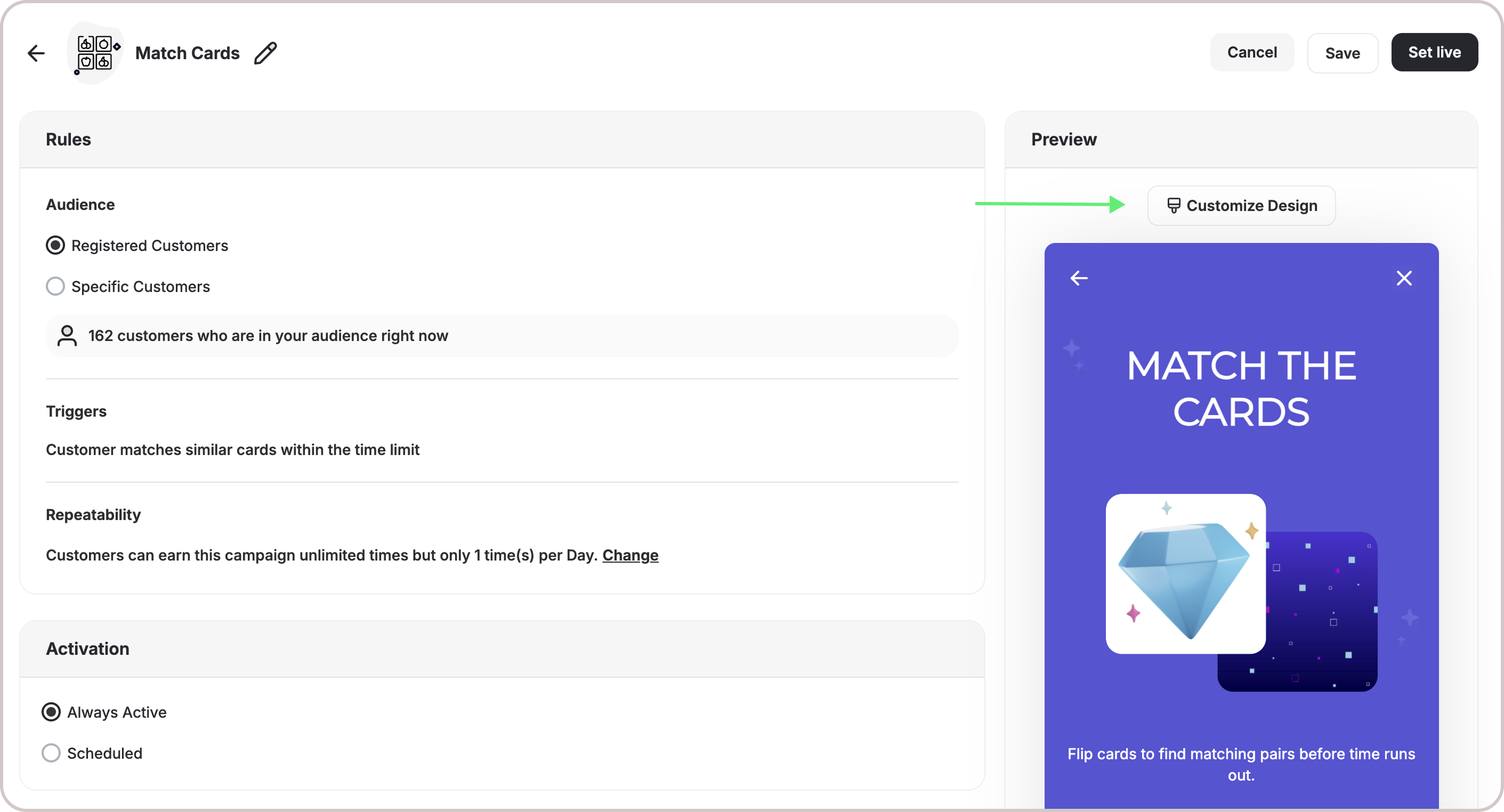
Task: Click the paint roller icon in Customize Design
Action: (x=1173, y=206)
